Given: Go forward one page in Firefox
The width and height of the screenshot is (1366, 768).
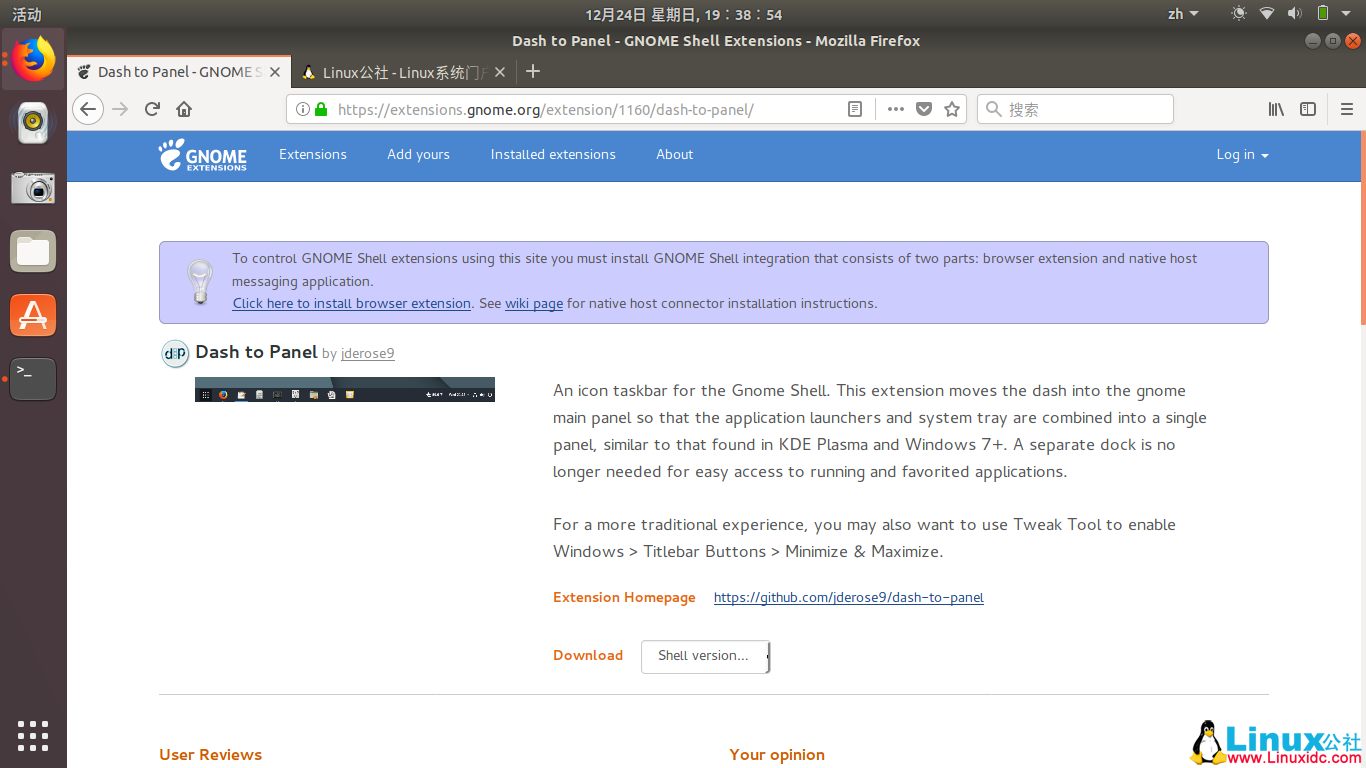Looking at the screenshot, I should click(x=120, y=109).
